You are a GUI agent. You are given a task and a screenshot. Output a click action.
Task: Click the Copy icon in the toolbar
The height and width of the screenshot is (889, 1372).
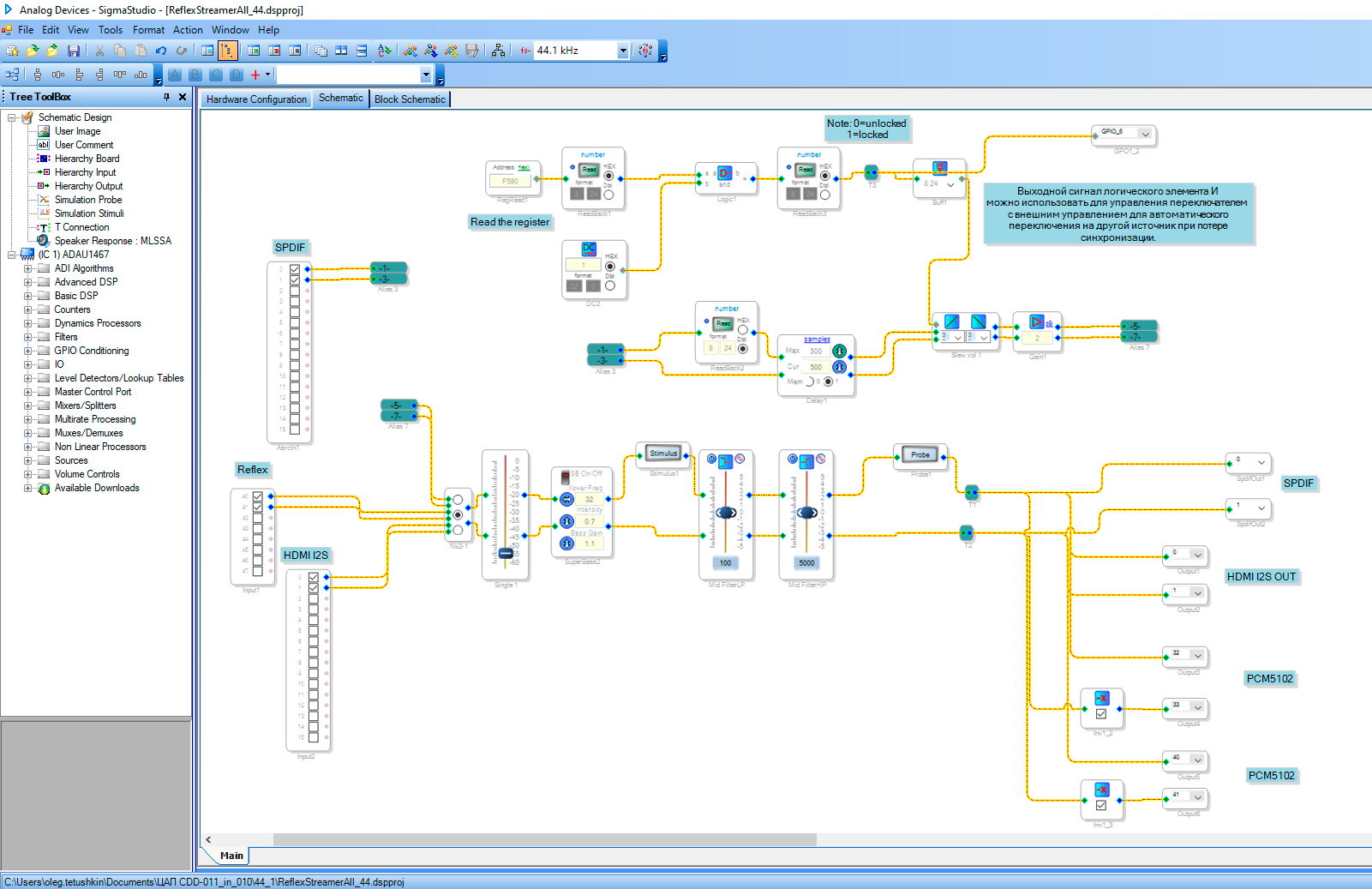click(120, 51)
